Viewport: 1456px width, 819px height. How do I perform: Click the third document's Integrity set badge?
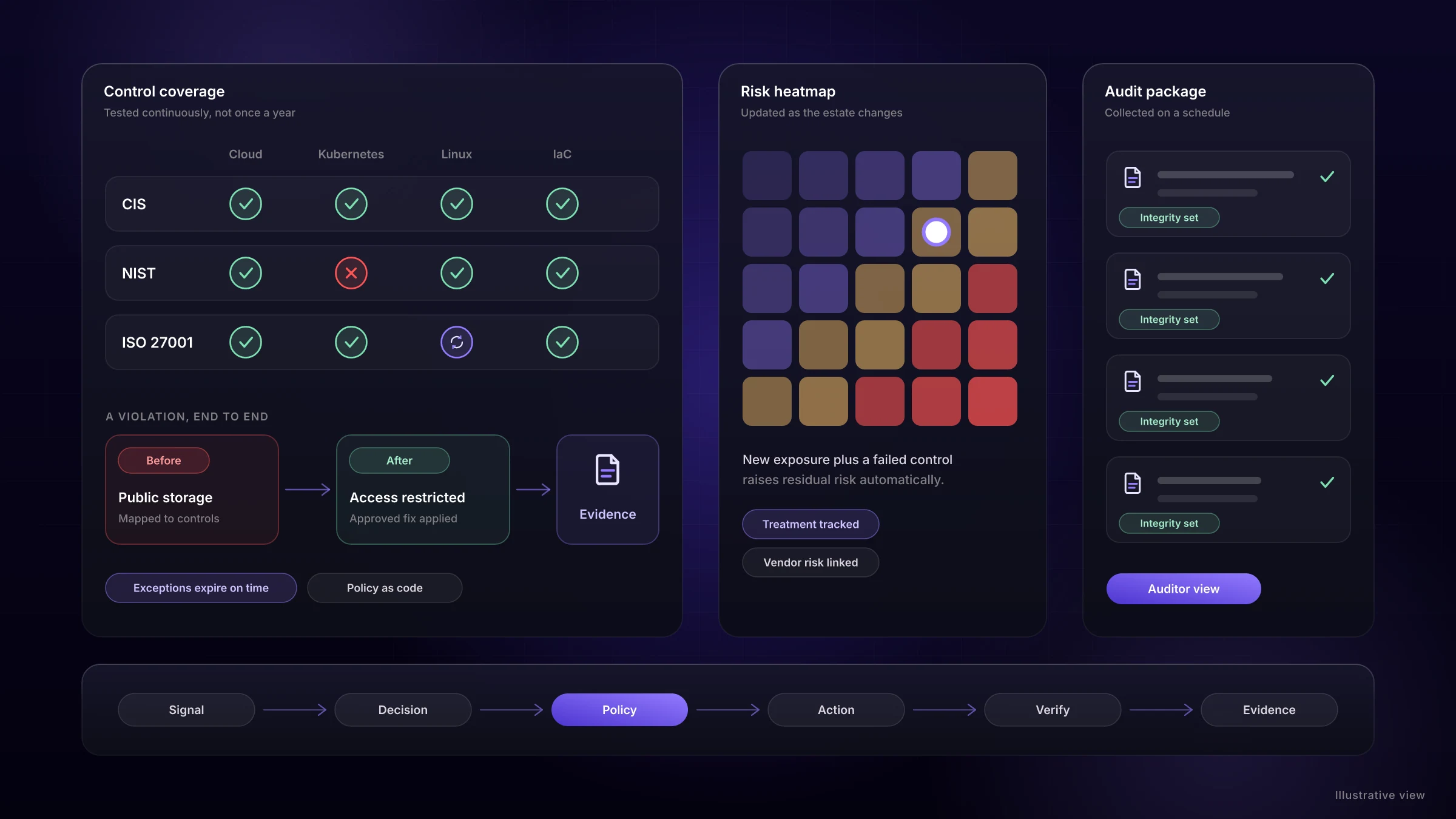tap(1169, 422)
